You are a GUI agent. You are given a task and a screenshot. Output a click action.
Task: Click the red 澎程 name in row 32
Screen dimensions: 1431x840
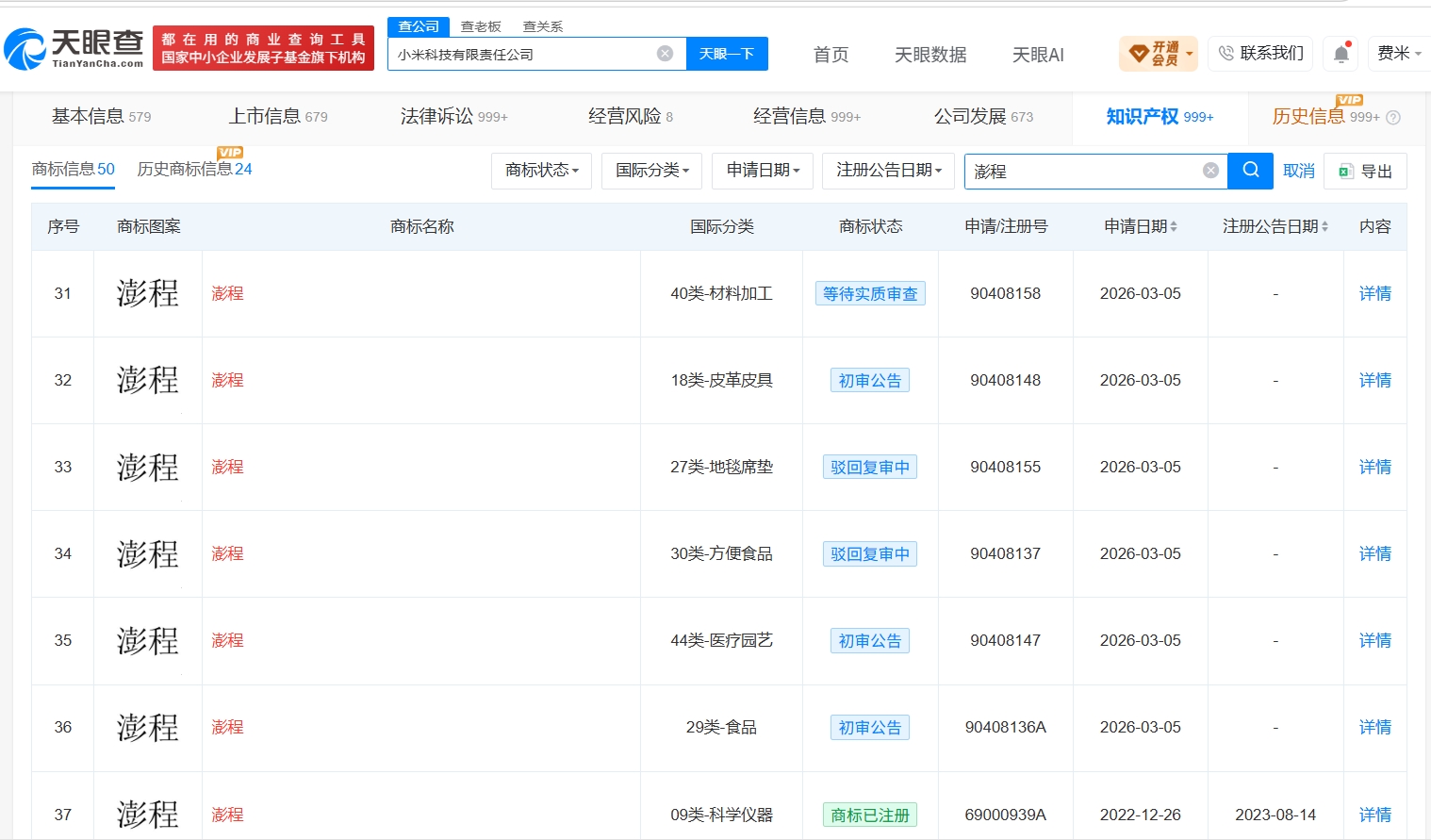227,380
